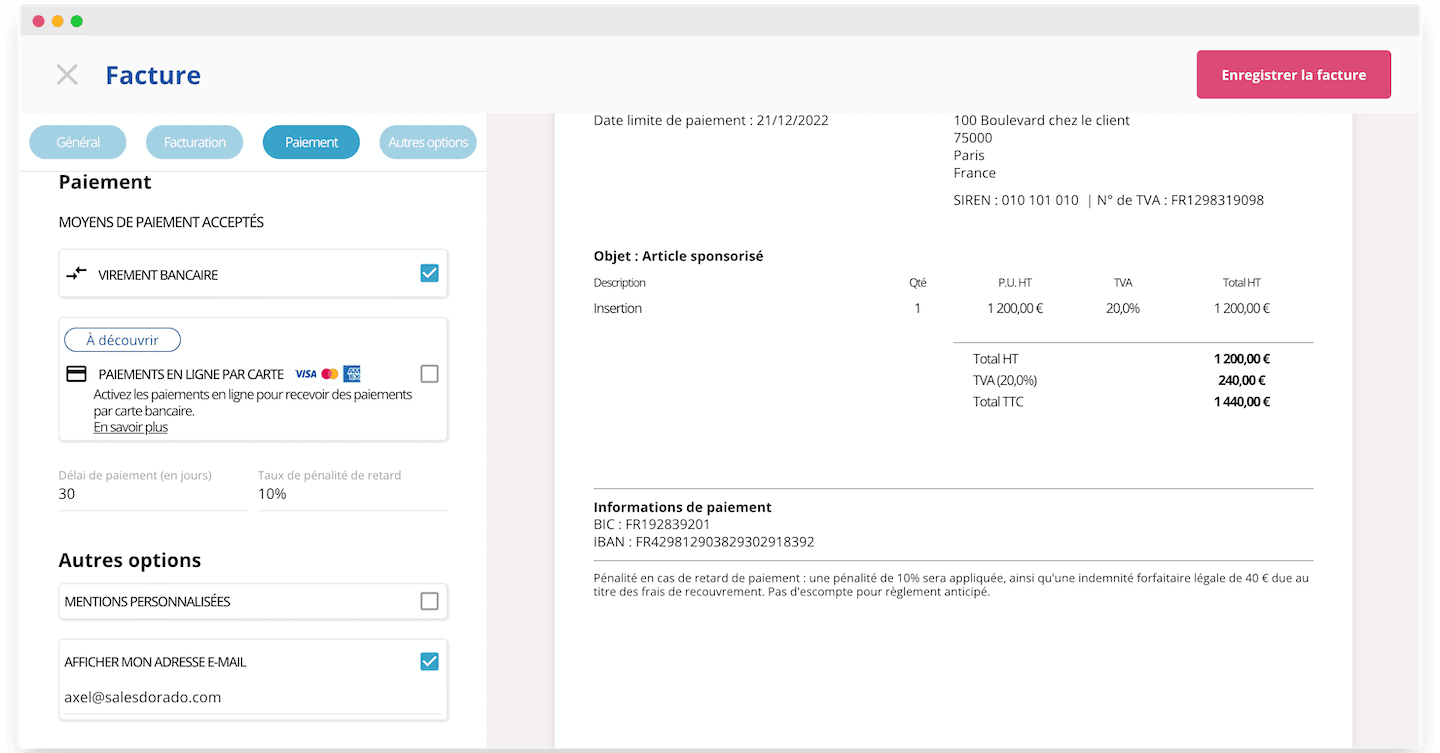This screenshot has height=753, width=1440.
Task: Toggle Afficher mon adresse e-mail checkbox
Action: pyautogui.click(x=429, y=661)
